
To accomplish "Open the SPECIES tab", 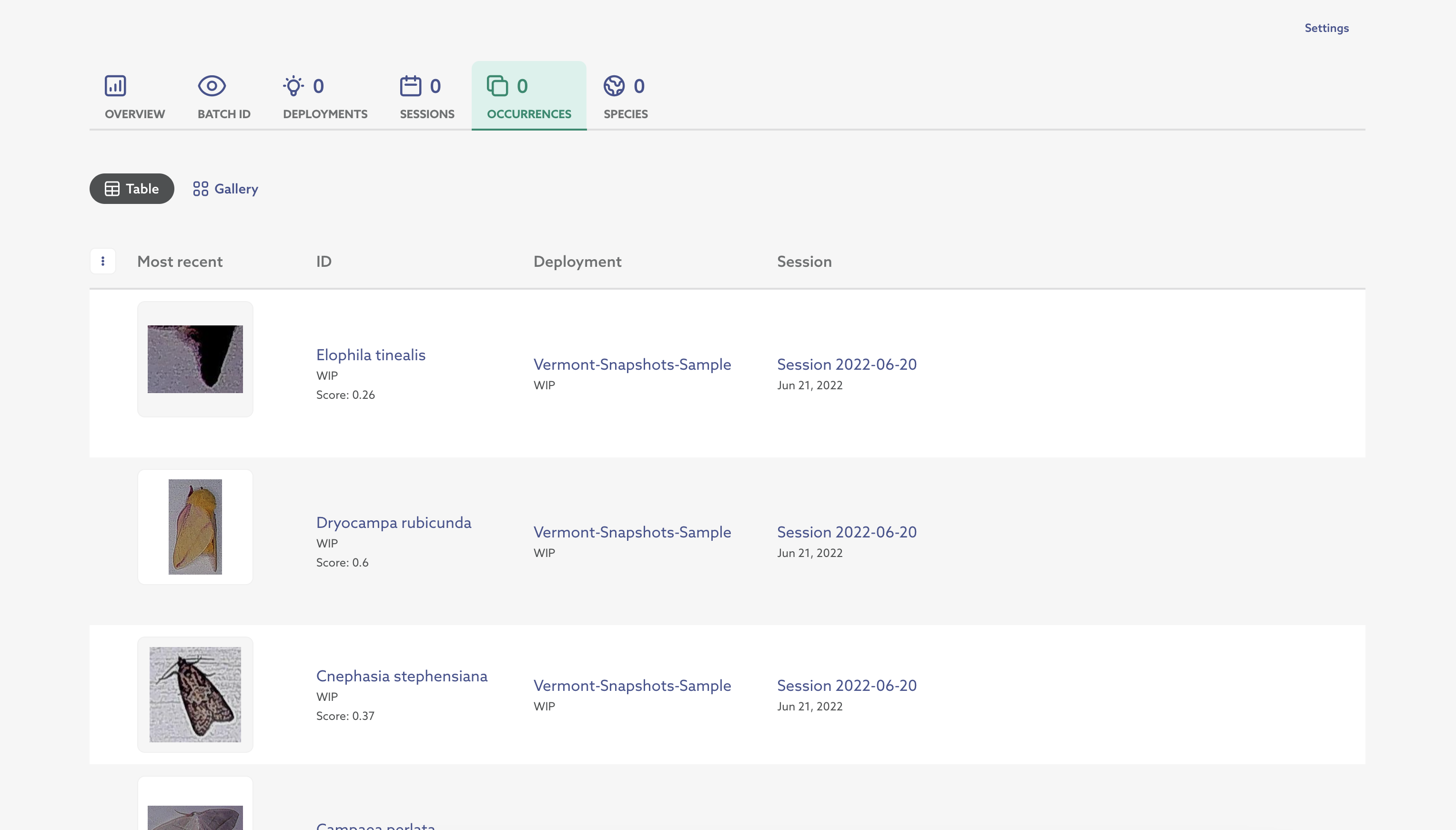I will (x=625, y=113).
